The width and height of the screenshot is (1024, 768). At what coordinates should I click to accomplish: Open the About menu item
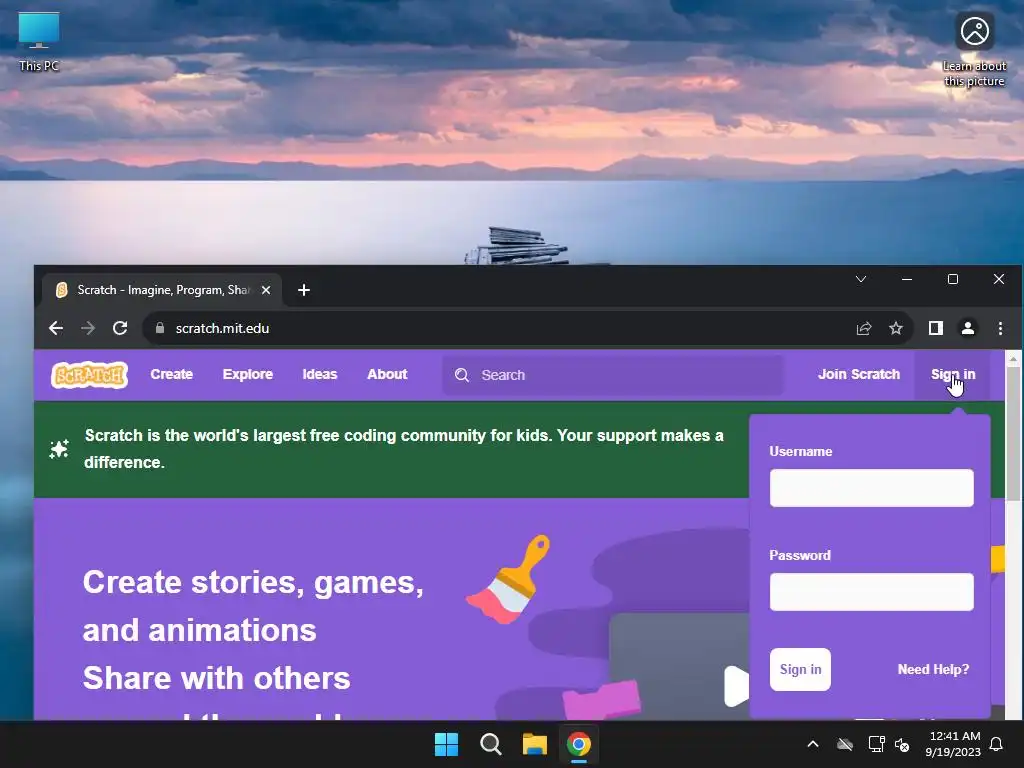click(x=387, y=374)
